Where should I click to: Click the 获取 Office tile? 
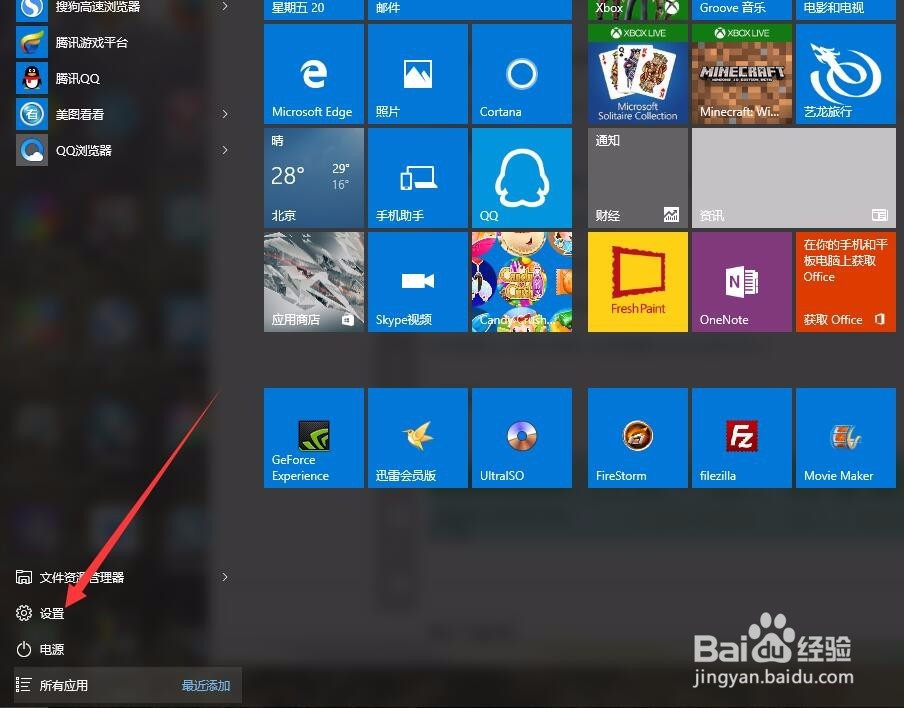(846, 282)
